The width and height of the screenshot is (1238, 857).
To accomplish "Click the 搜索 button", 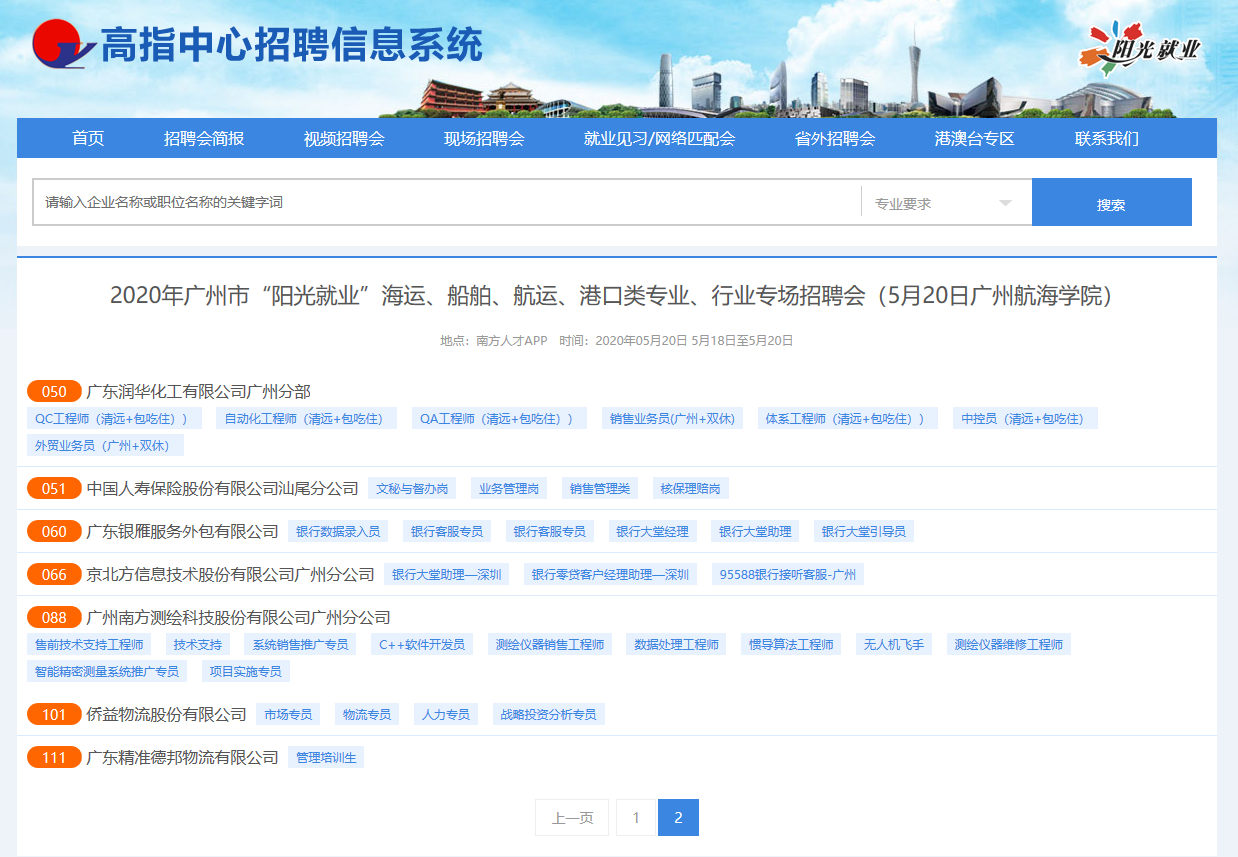I will pyautogui.click(x=1112, y=202).
